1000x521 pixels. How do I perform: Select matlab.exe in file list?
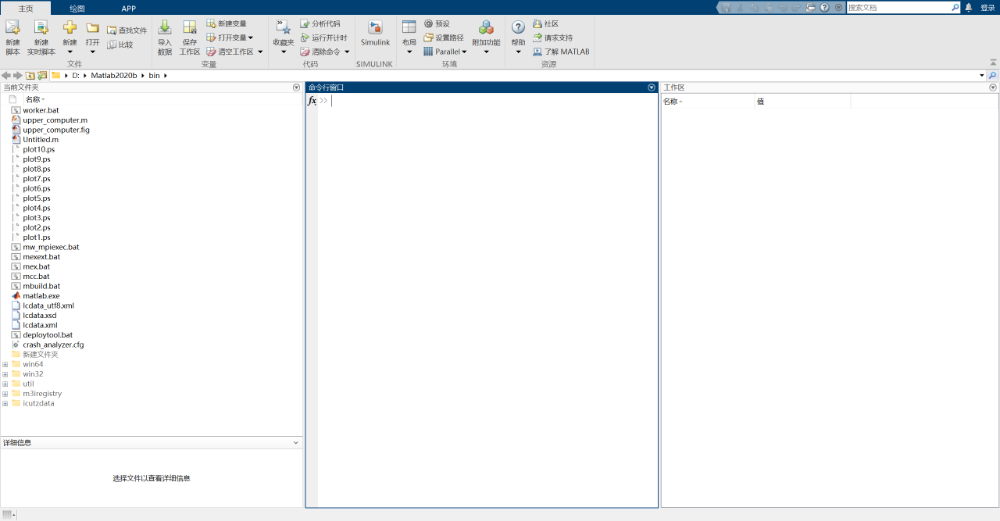[41, 296]
